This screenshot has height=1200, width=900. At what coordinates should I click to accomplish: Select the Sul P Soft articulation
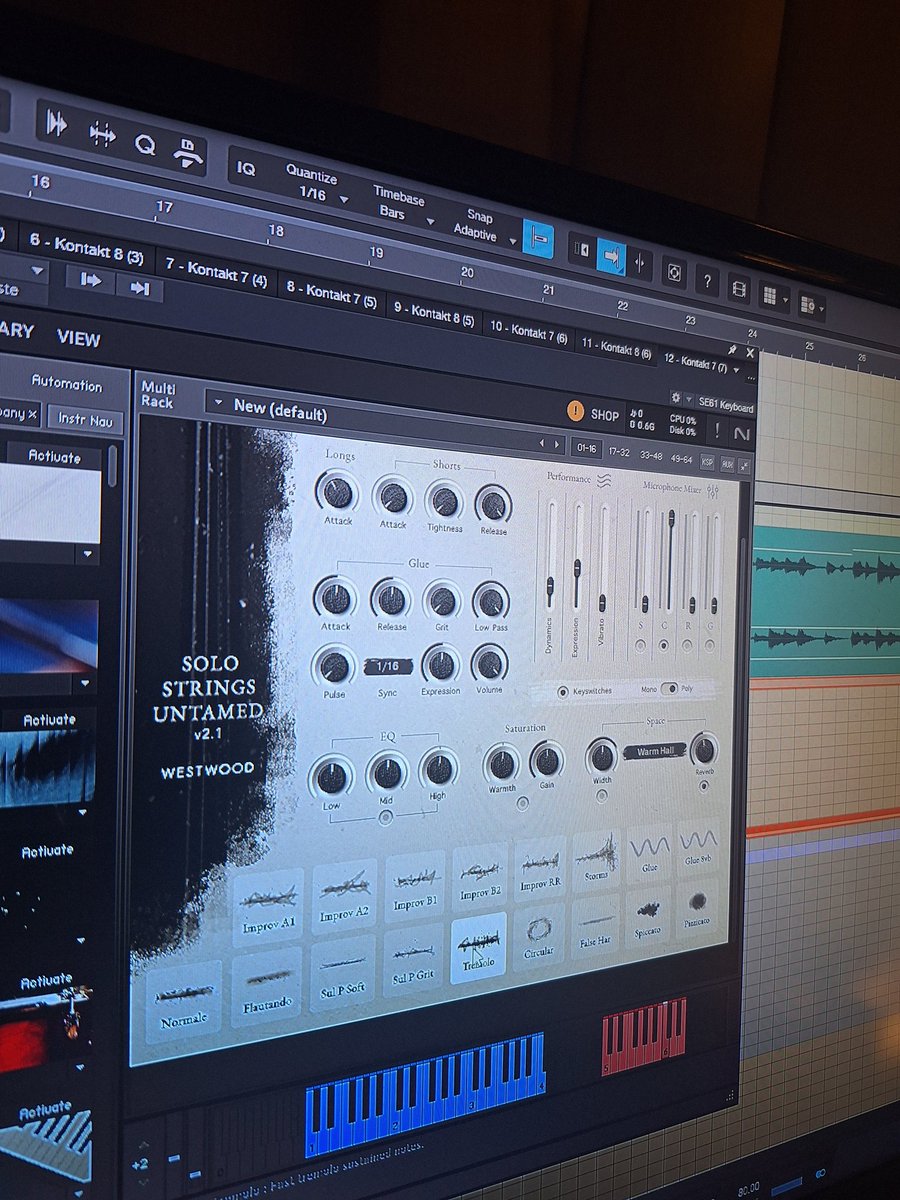click(x=343, y=973)
